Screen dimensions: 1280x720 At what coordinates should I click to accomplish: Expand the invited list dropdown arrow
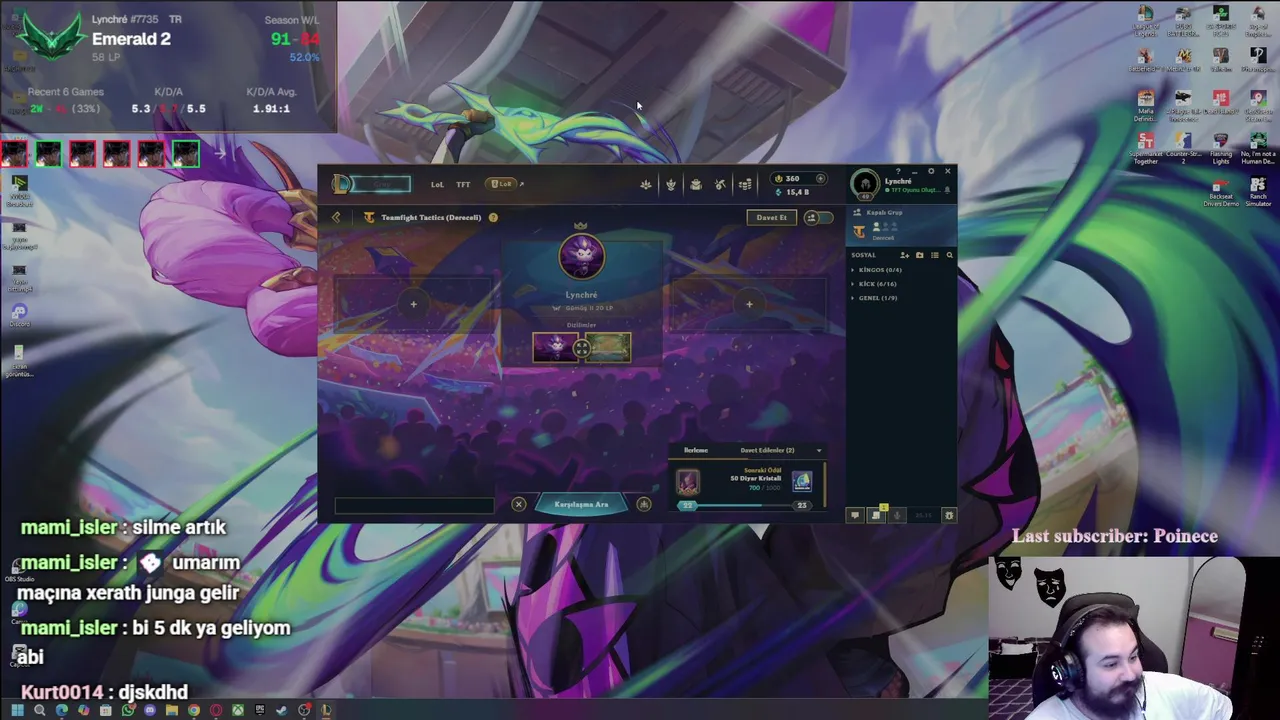[x=819, y=451]
